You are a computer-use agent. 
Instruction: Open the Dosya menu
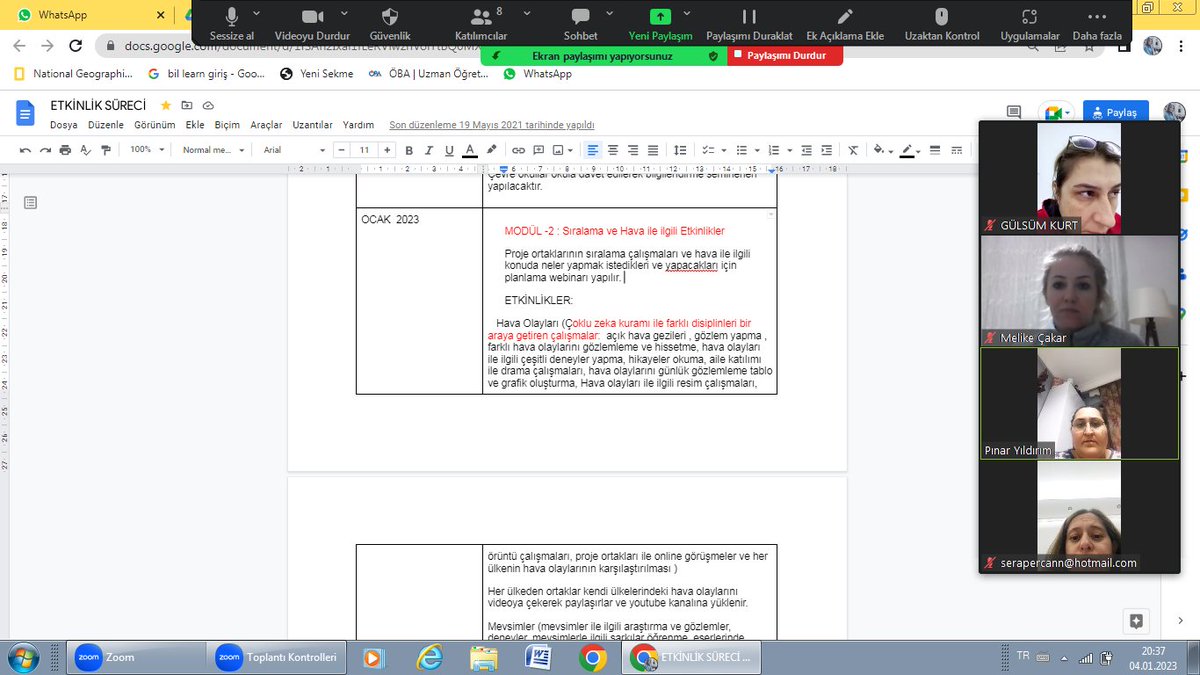pos(64,125)
